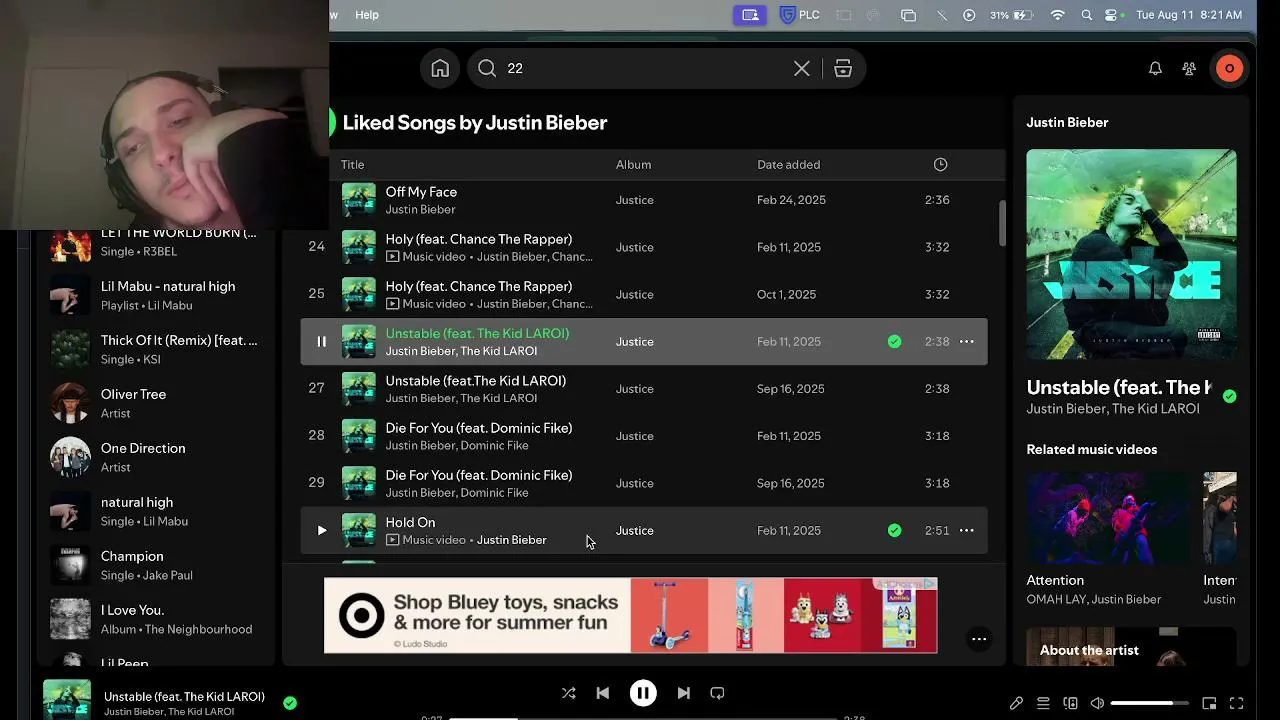The width and height of the screenshot is (1280, 720).
Task: Open the ad options three-dot button
Action: click(x=979, y=639)
